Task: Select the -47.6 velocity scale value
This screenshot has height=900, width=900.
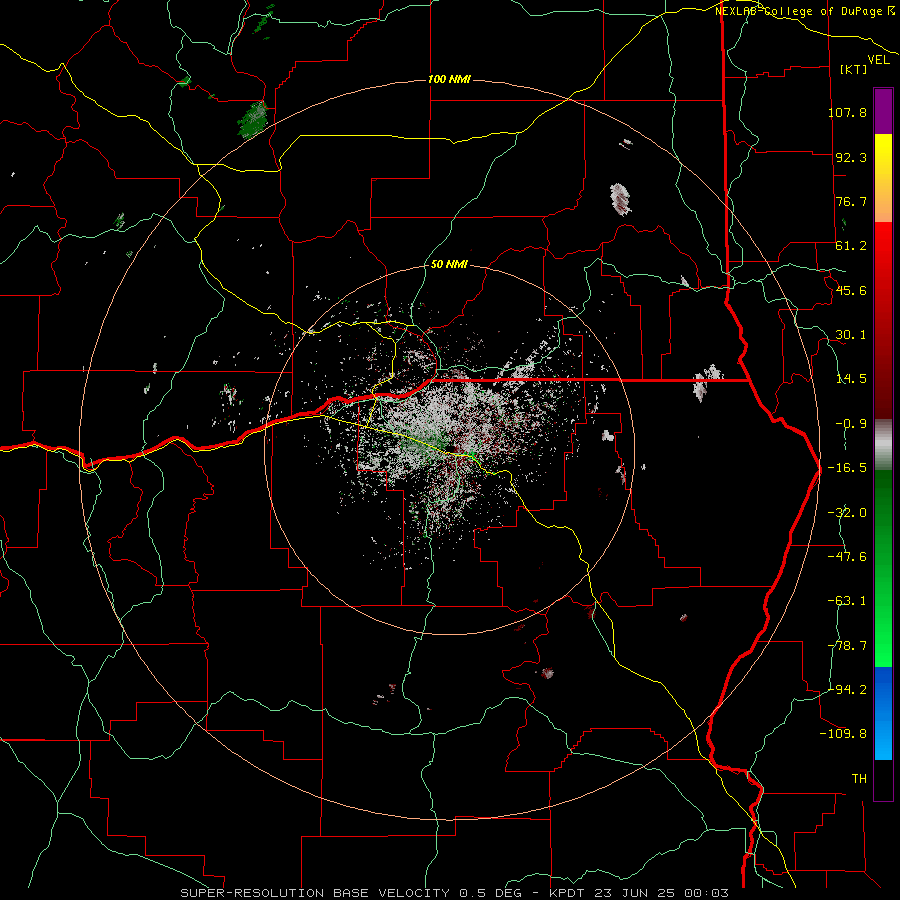Action: 847,557
